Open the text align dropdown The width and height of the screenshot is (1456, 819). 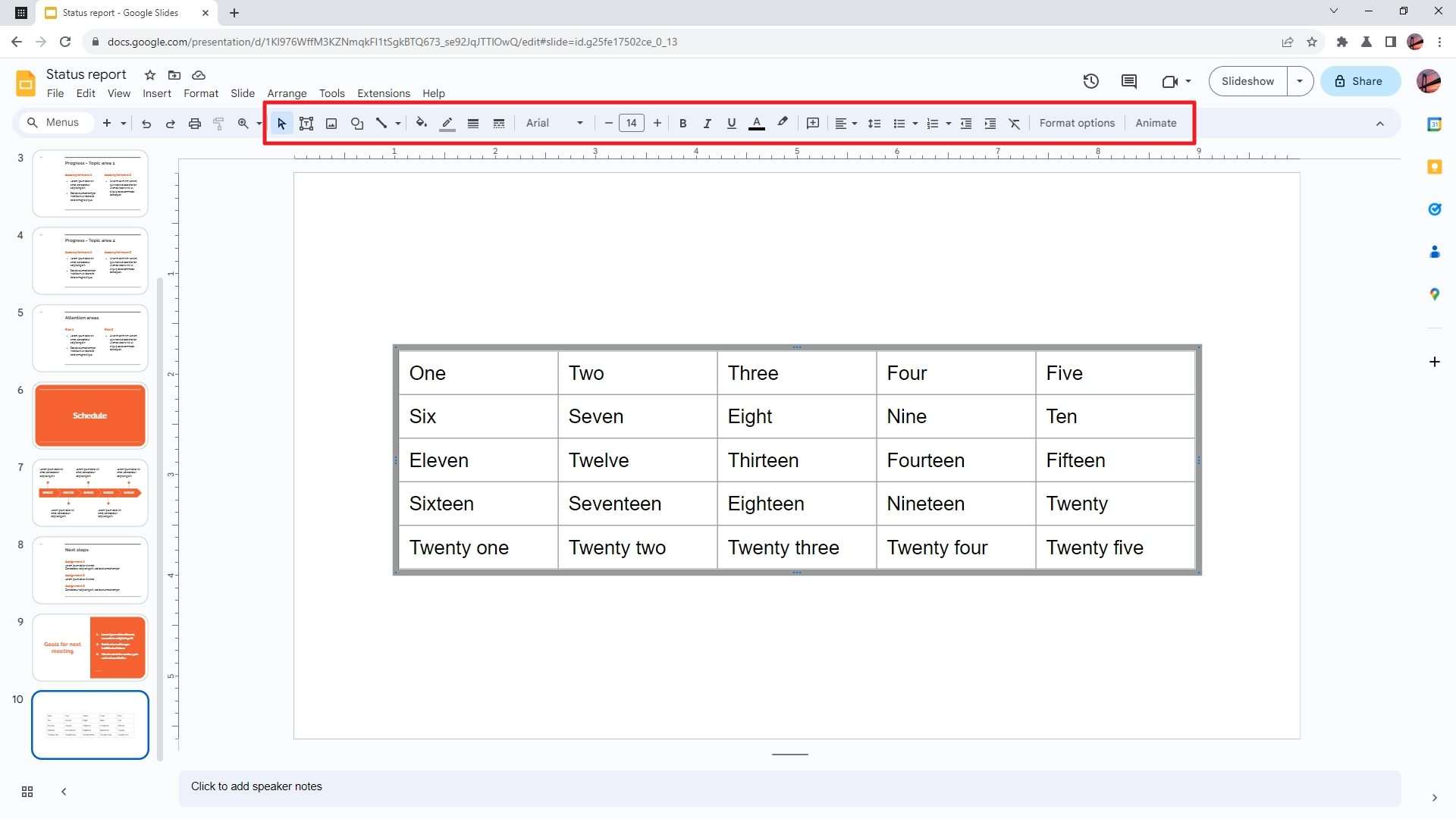pos(846,124)
